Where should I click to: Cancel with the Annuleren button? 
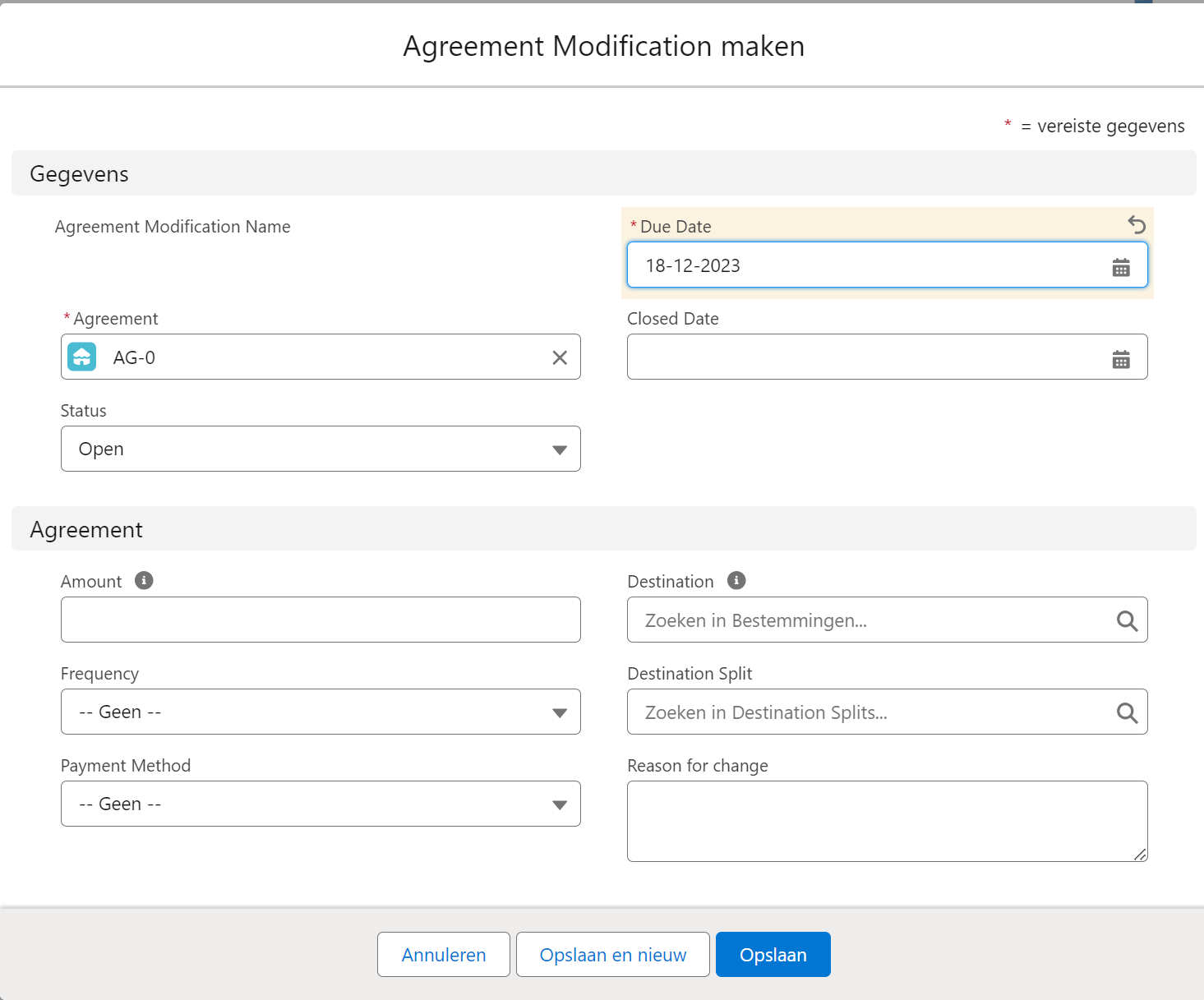pyautogui.click(x=444, y=955)
